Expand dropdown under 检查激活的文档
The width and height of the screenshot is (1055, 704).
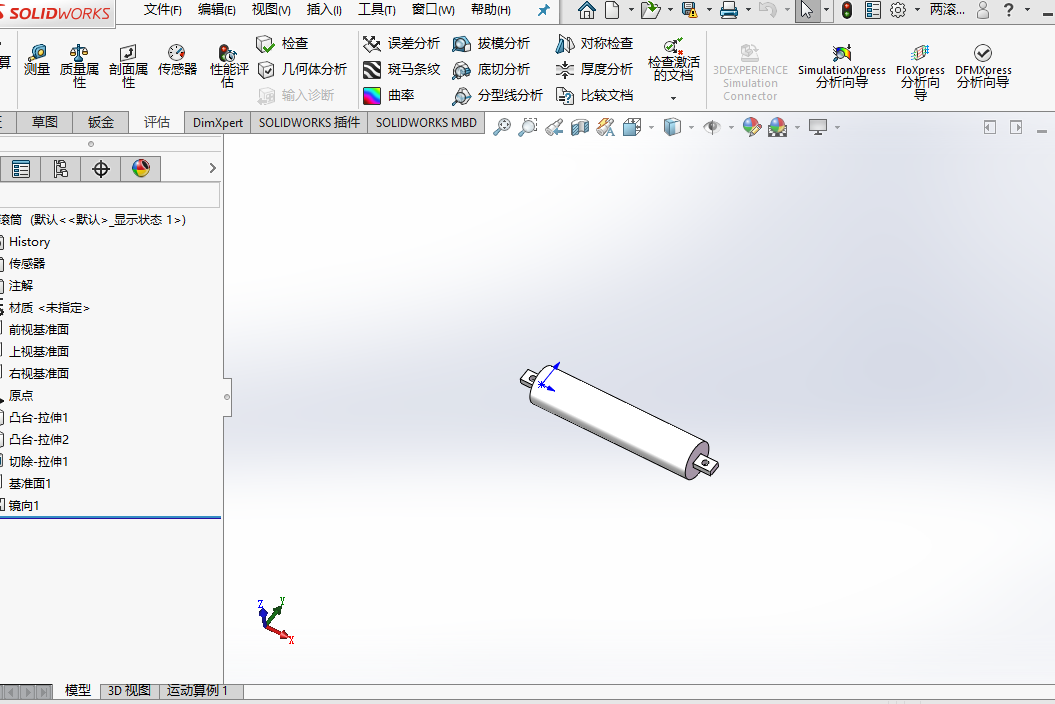[x=674, y=98]
